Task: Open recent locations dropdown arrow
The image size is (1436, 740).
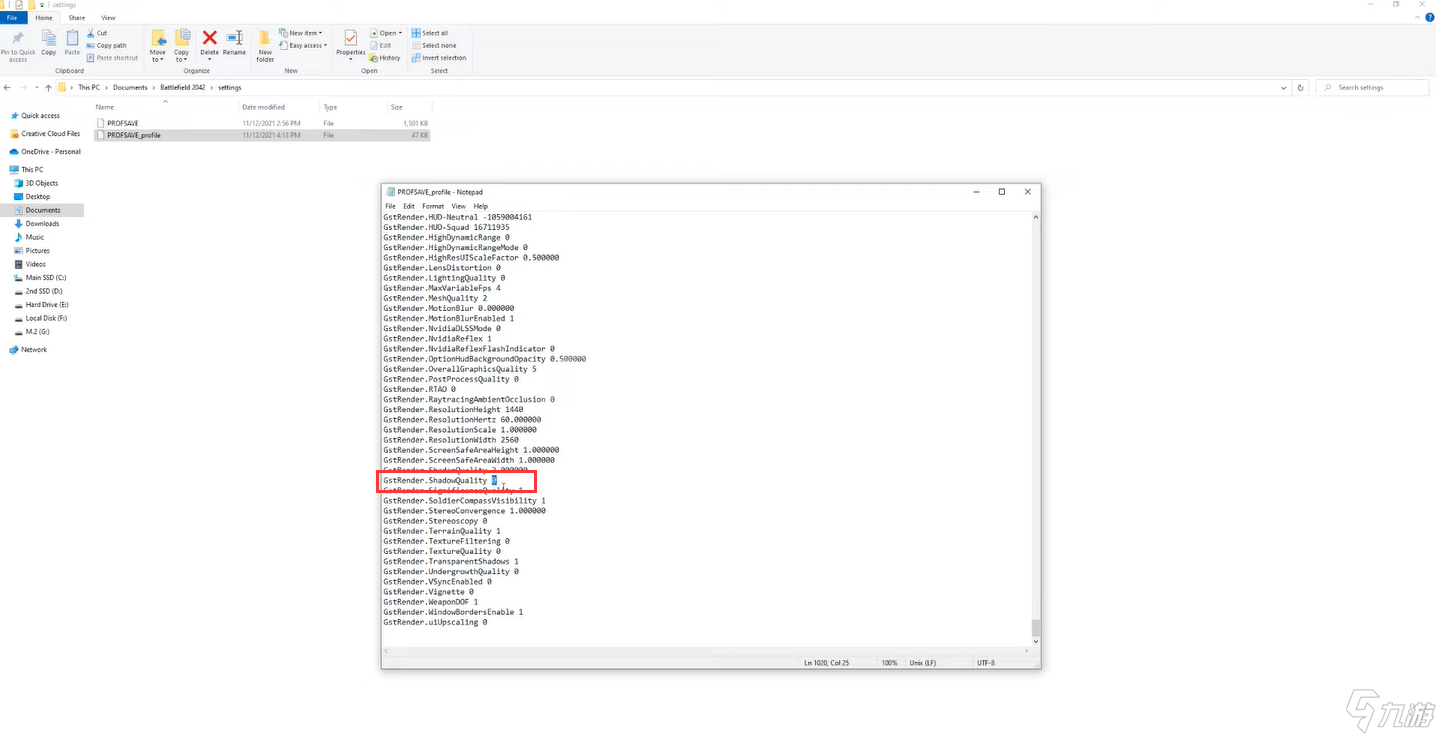Action: pos(36,88)
